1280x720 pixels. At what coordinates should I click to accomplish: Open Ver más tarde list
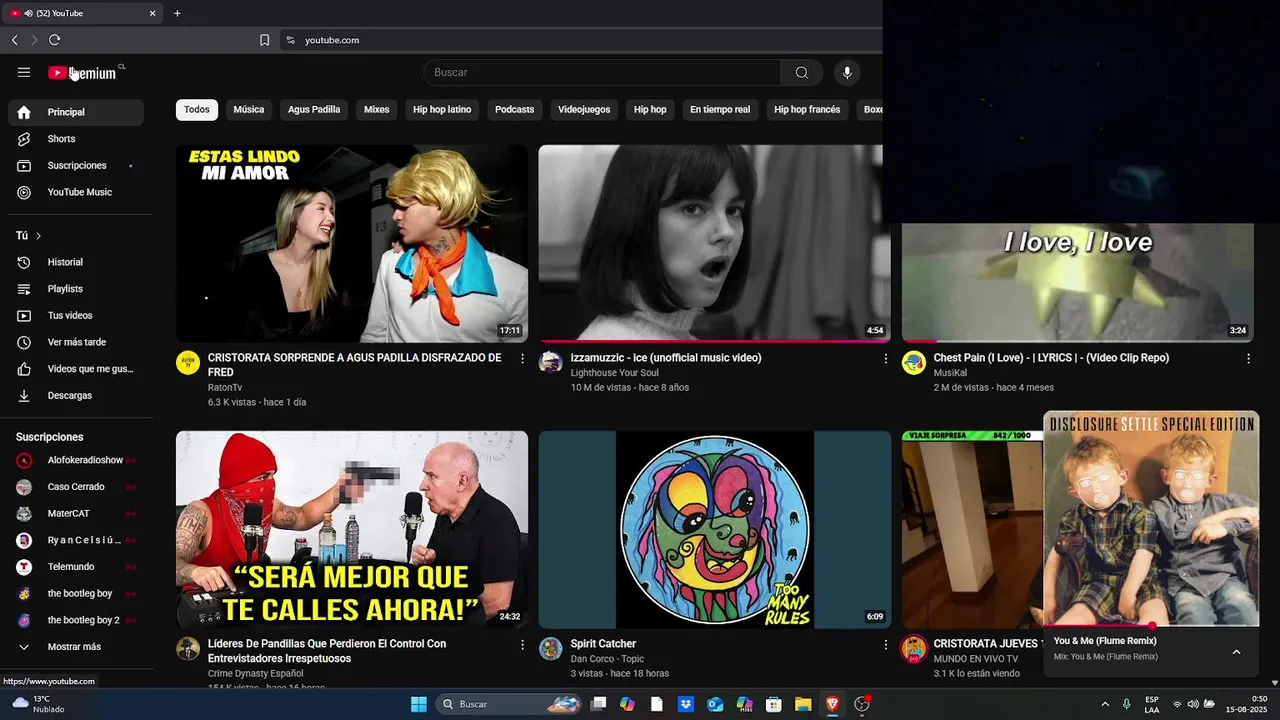[x=76, y=342]
